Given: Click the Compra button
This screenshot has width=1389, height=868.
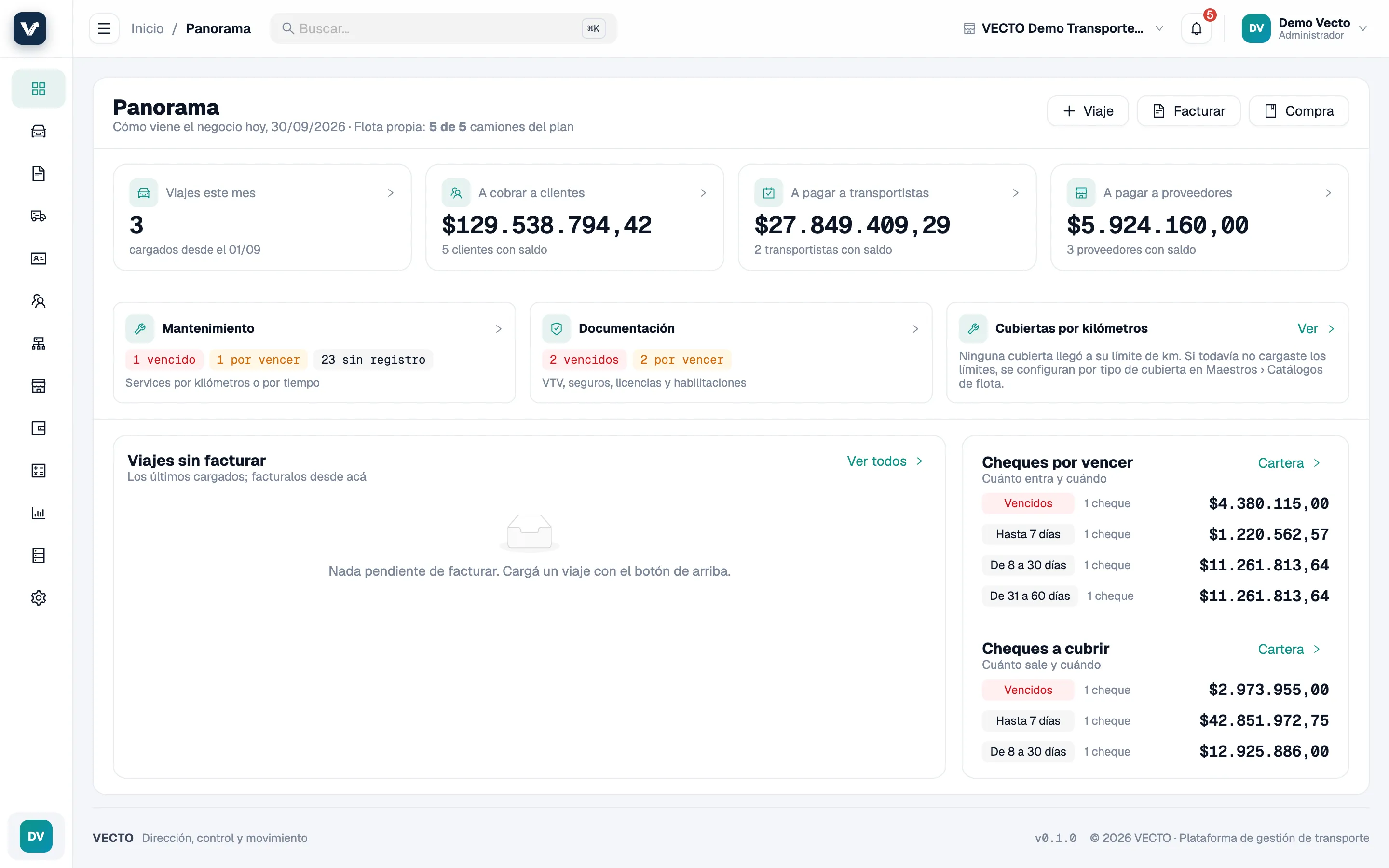Looking at the screenshot, I should point(1299,111).
